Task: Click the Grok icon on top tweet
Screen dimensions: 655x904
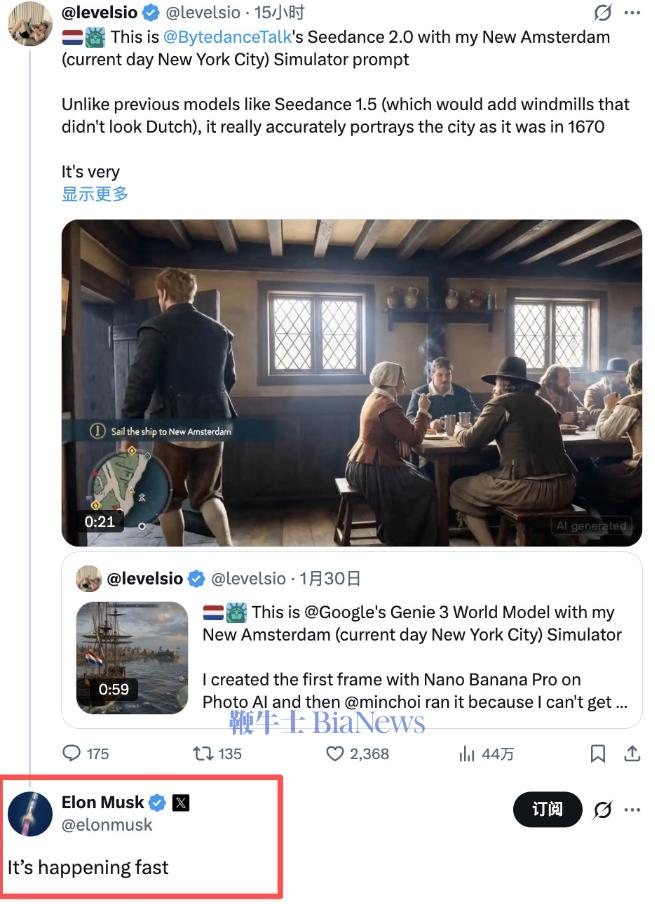Action: (x=602, y=13)
